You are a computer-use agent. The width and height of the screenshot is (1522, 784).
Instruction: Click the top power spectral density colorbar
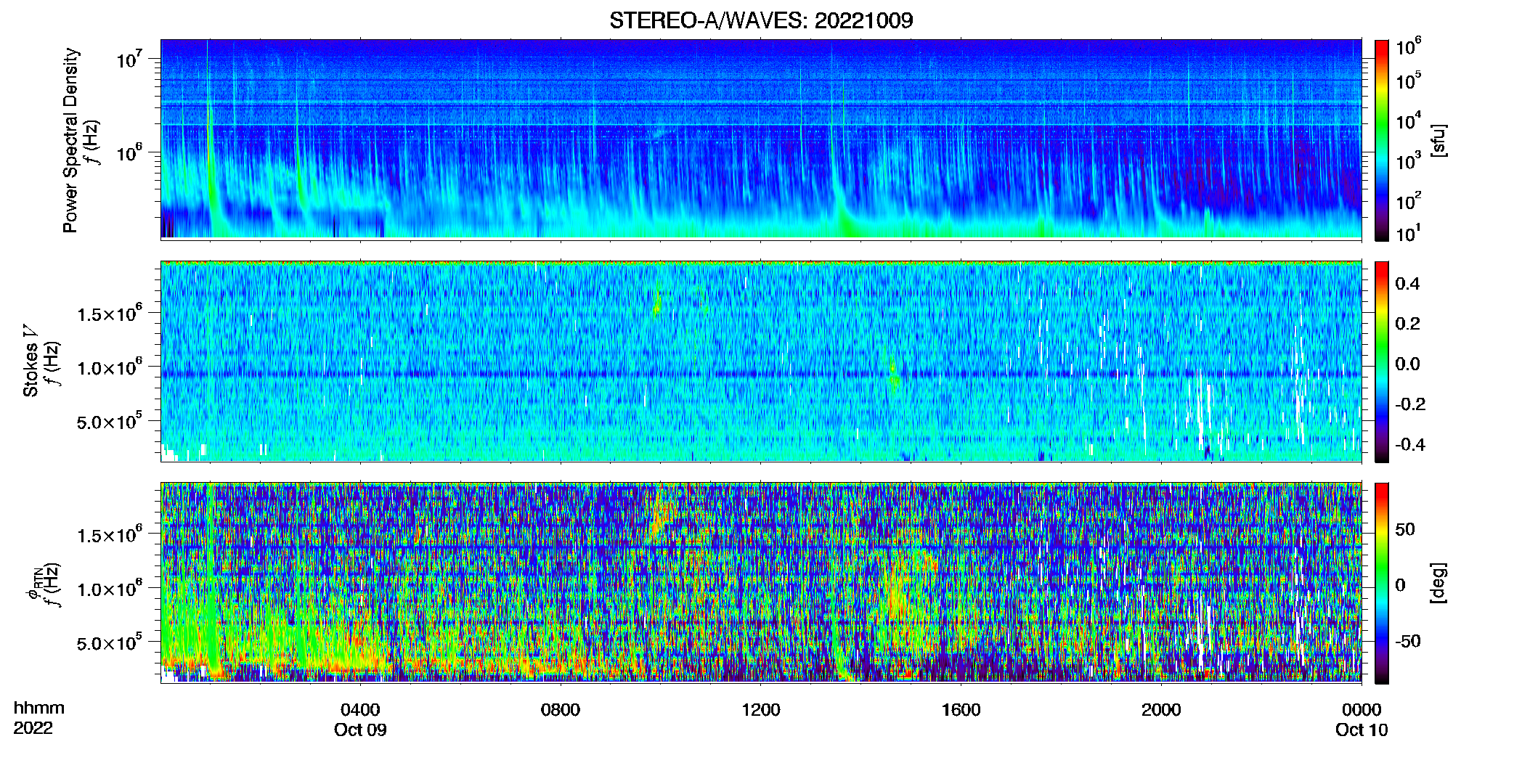(1382, 140)
